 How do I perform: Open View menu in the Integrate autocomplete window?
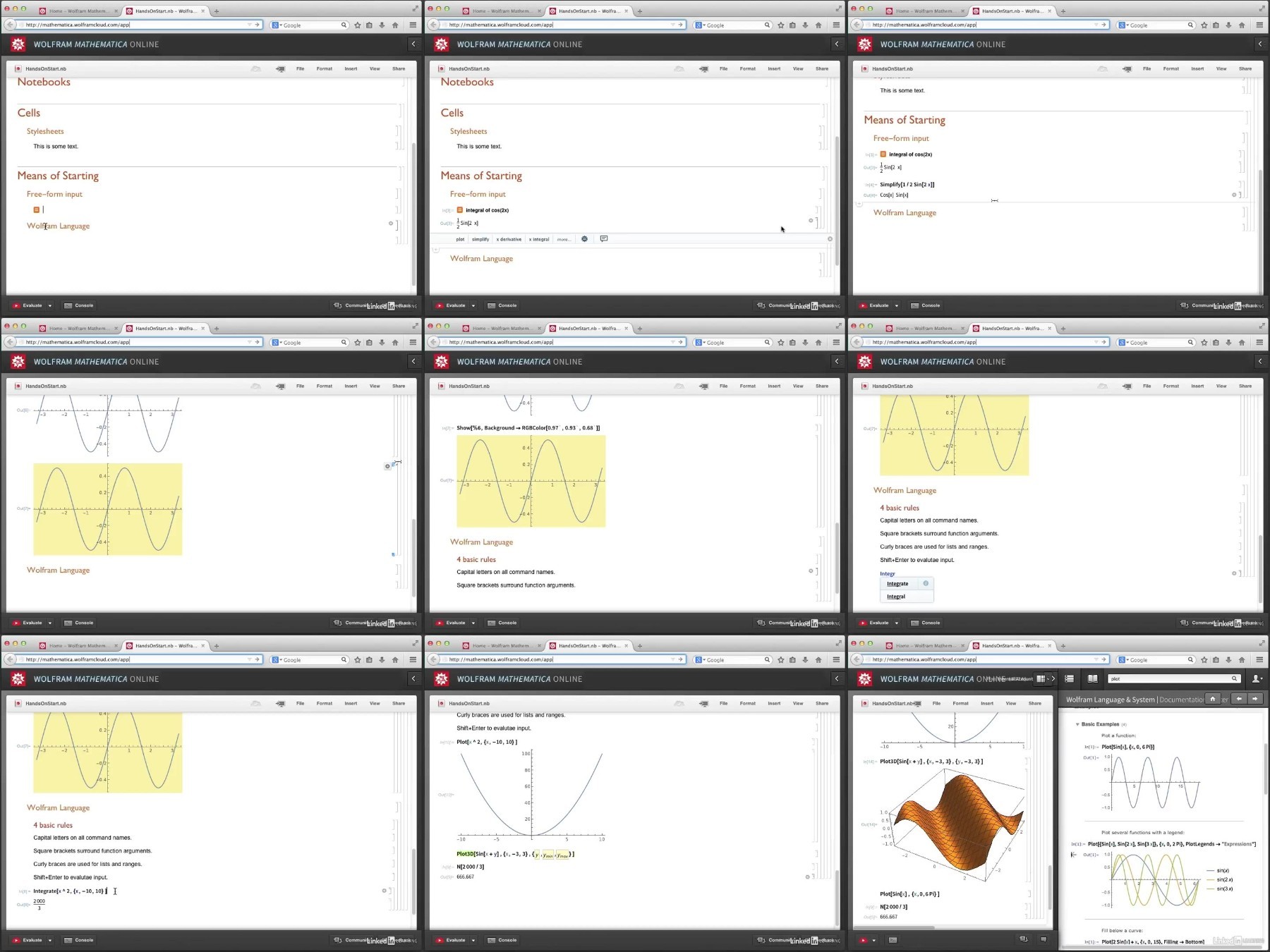tap(1221, 386)
